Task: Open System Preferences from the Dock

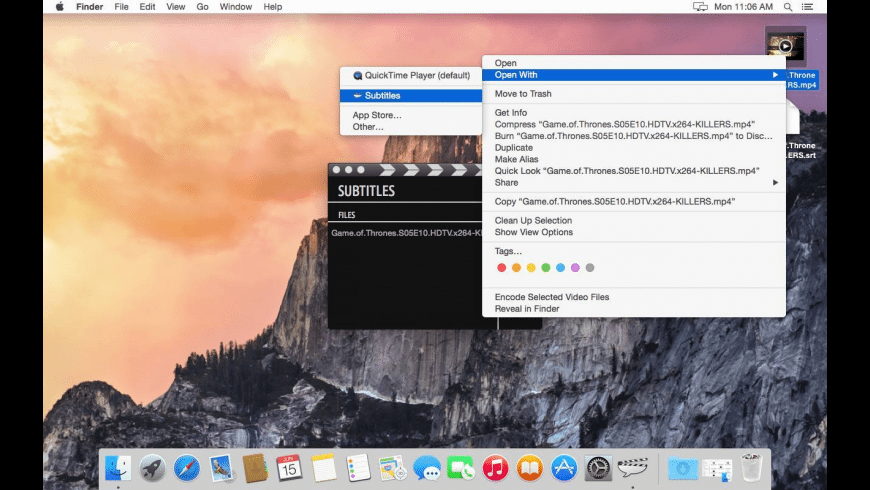Action: [598, 468]
